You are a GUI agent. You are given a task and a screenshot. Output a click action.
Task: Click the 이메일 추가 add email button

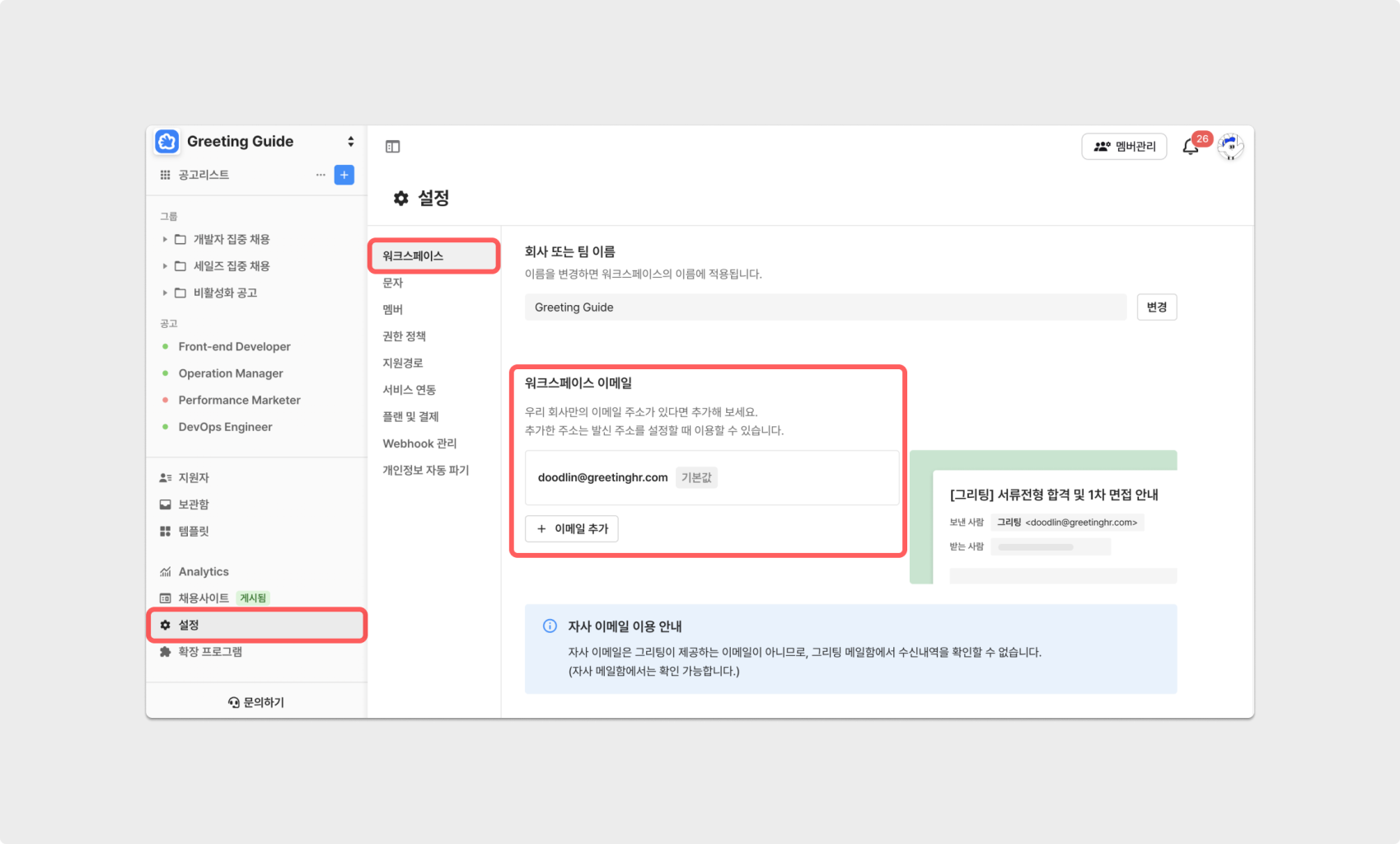[572, 529]
